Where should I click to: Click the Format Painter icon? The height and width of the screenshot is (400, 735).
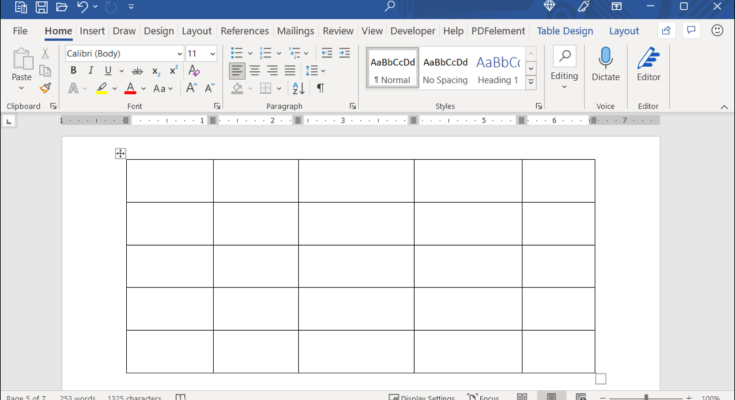[x=46, y=88]
